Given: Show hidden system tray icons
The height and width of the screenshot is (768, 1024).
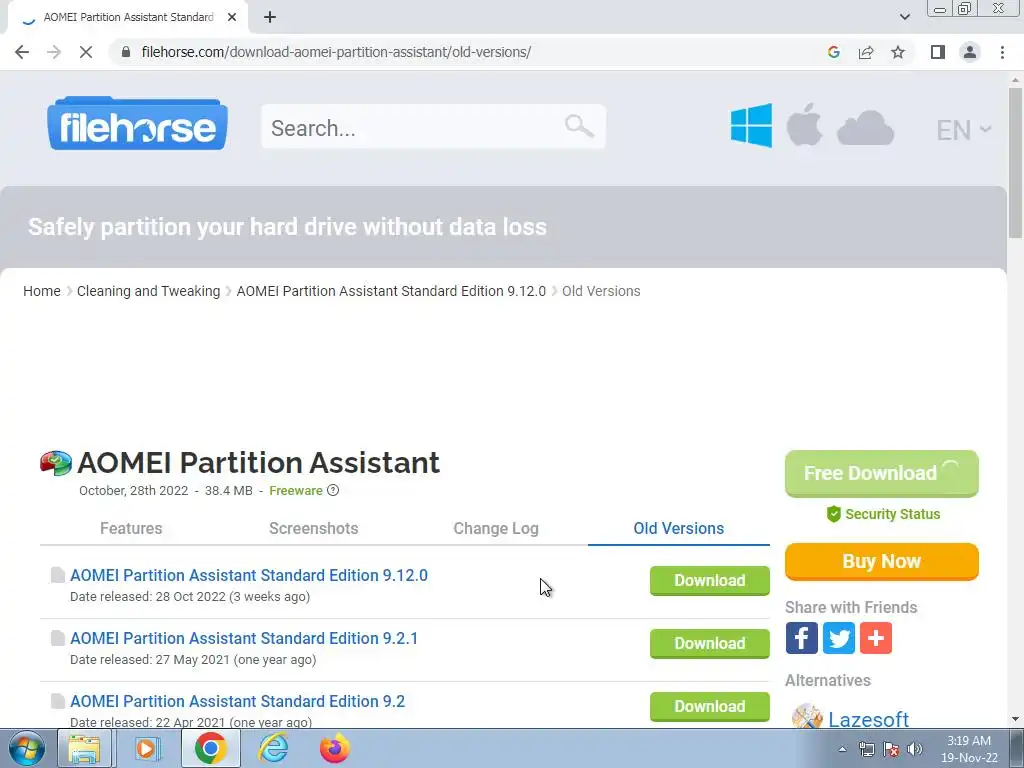Looking at the screenshot, I should point(842,749).
